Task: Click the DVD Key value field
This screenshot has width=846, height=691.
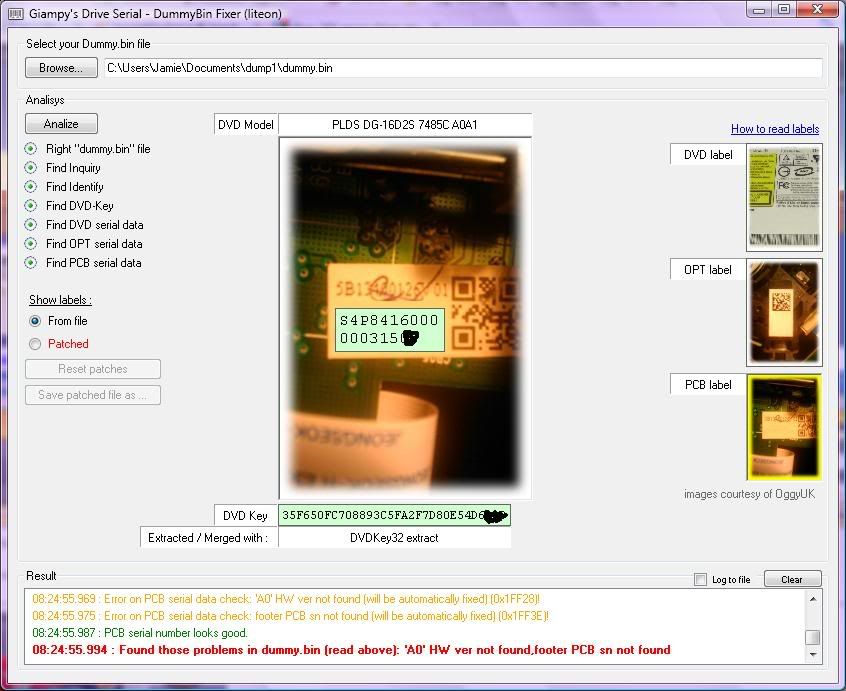Action: [x=394, y=515]
